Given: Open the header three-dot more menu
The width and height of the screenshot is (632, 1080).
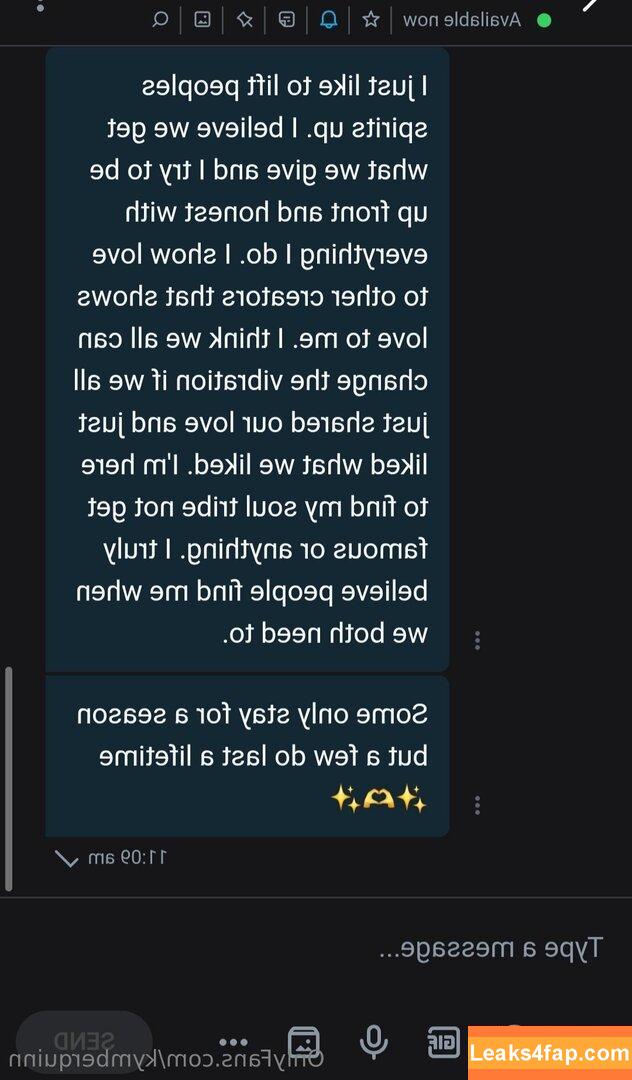Looking at the screenshot, I should pyautogui.click(x=40, y=6).
